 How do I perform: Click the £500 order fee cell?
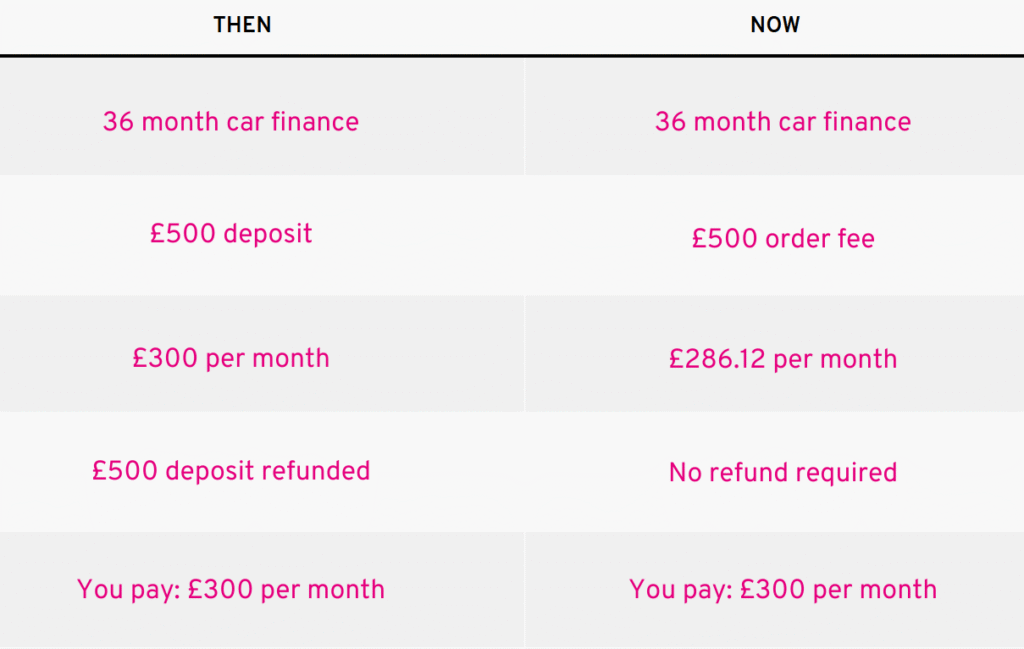tap(783, 239)
